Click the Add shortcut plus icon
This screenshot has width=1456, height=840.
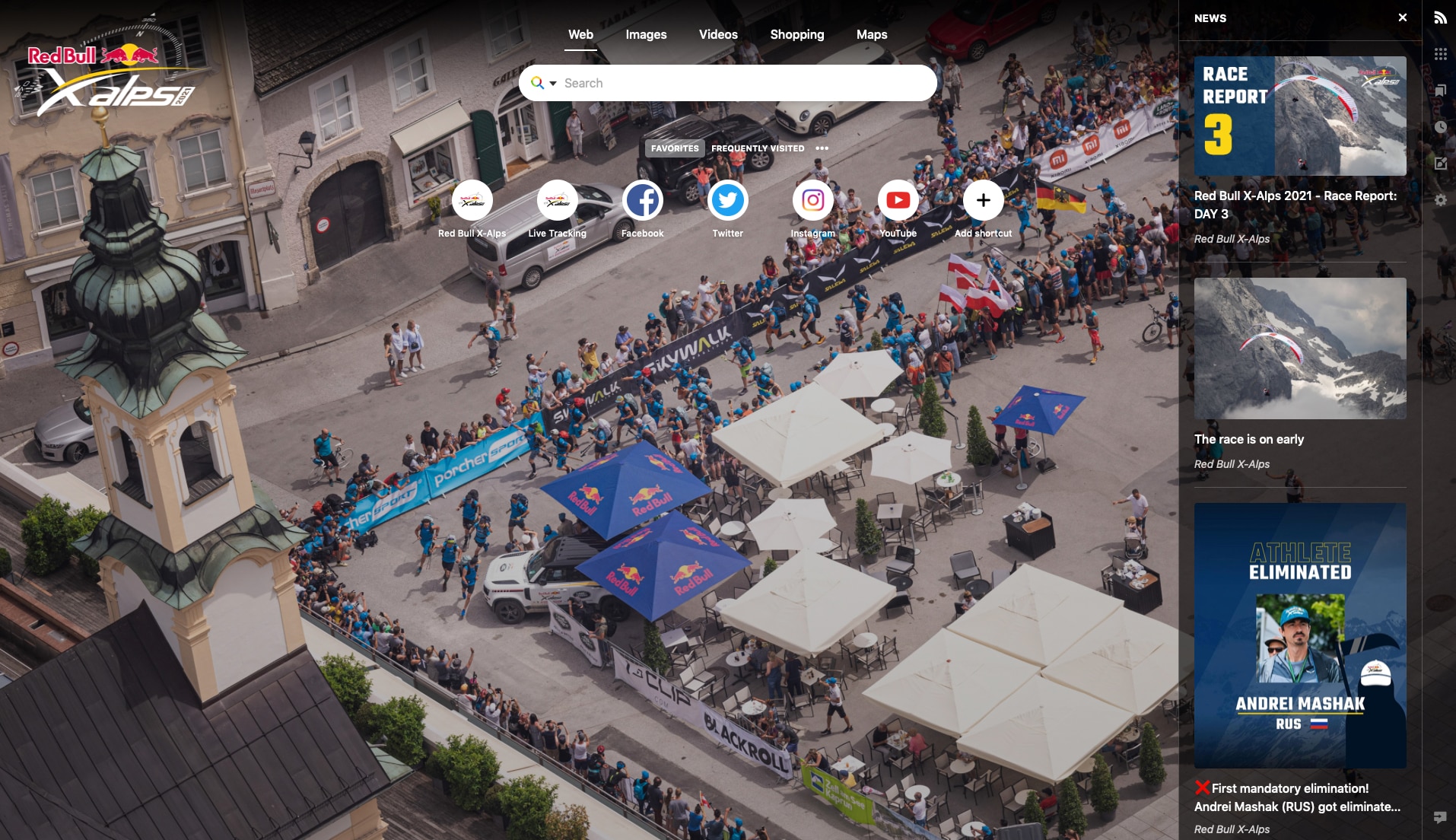click(x=983, y=200)
